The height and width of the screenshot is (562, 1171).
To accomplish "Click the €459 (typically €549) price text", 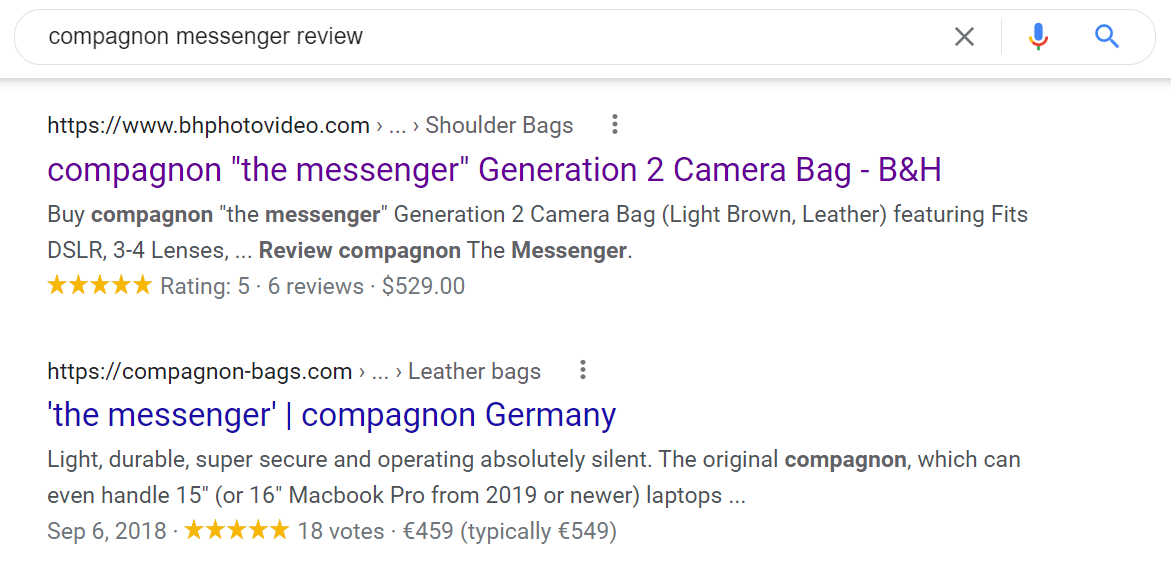I will coord(509,531).
